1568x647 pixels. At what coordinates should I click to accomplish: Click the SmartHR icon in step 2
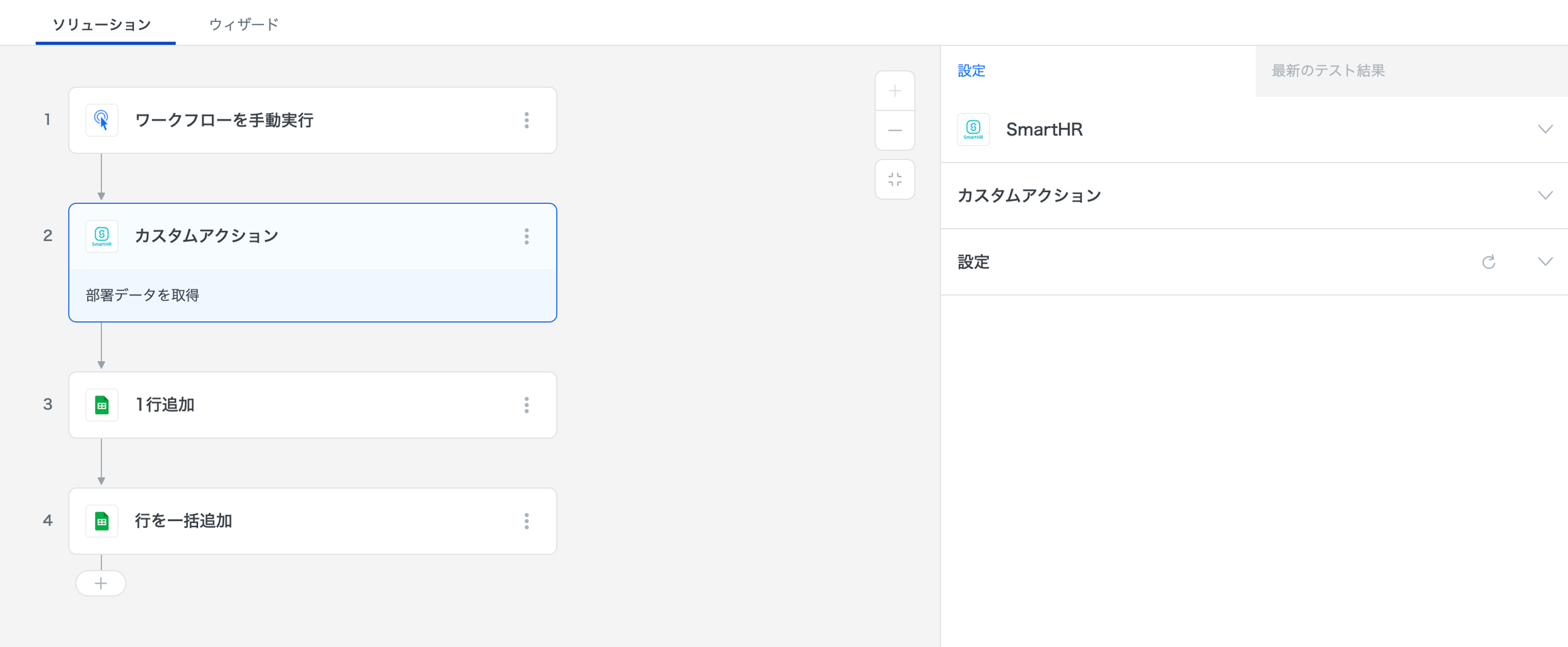click(x=101, y=236)
